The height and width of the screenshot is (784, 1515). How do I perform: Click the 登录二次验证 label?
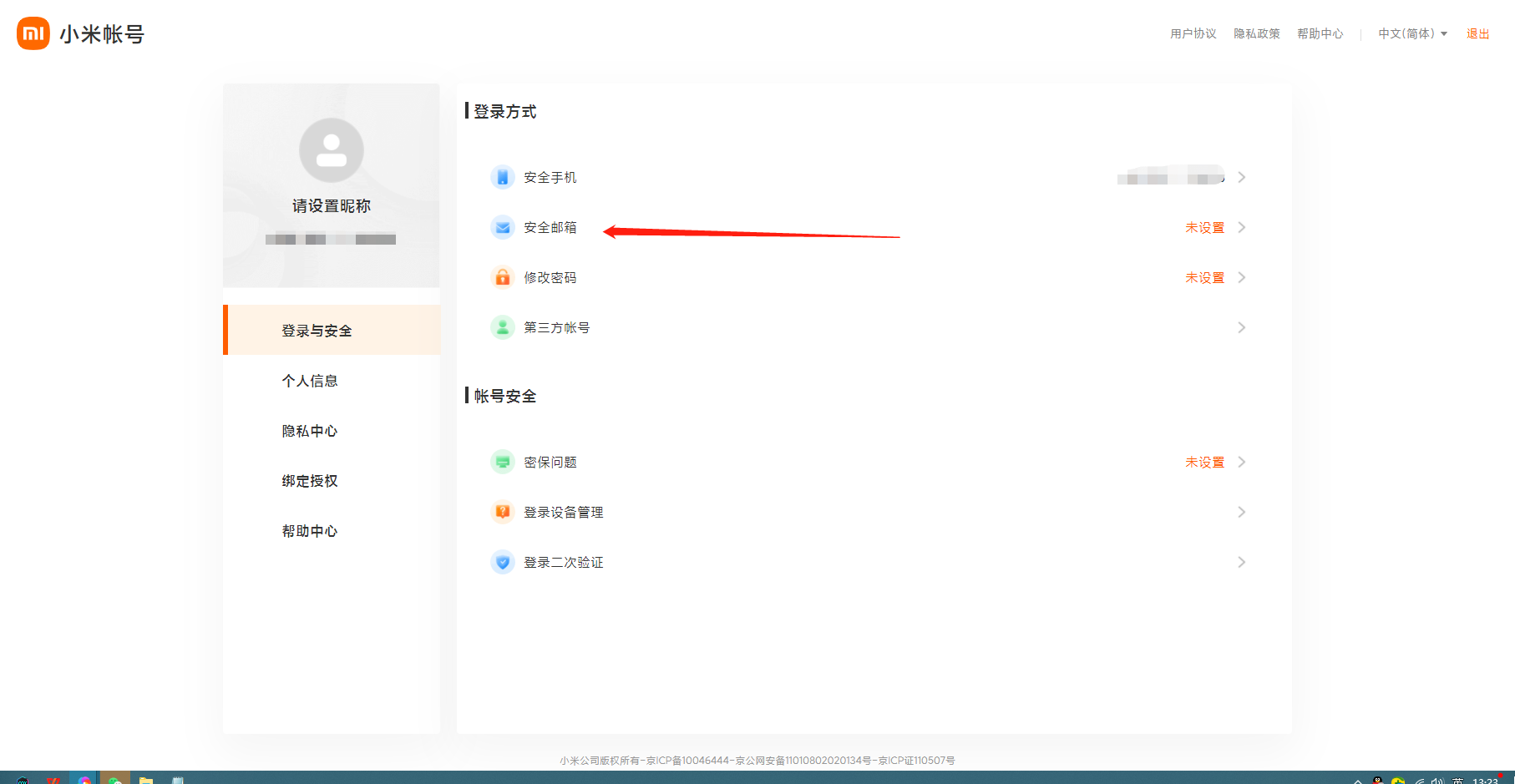564,562
